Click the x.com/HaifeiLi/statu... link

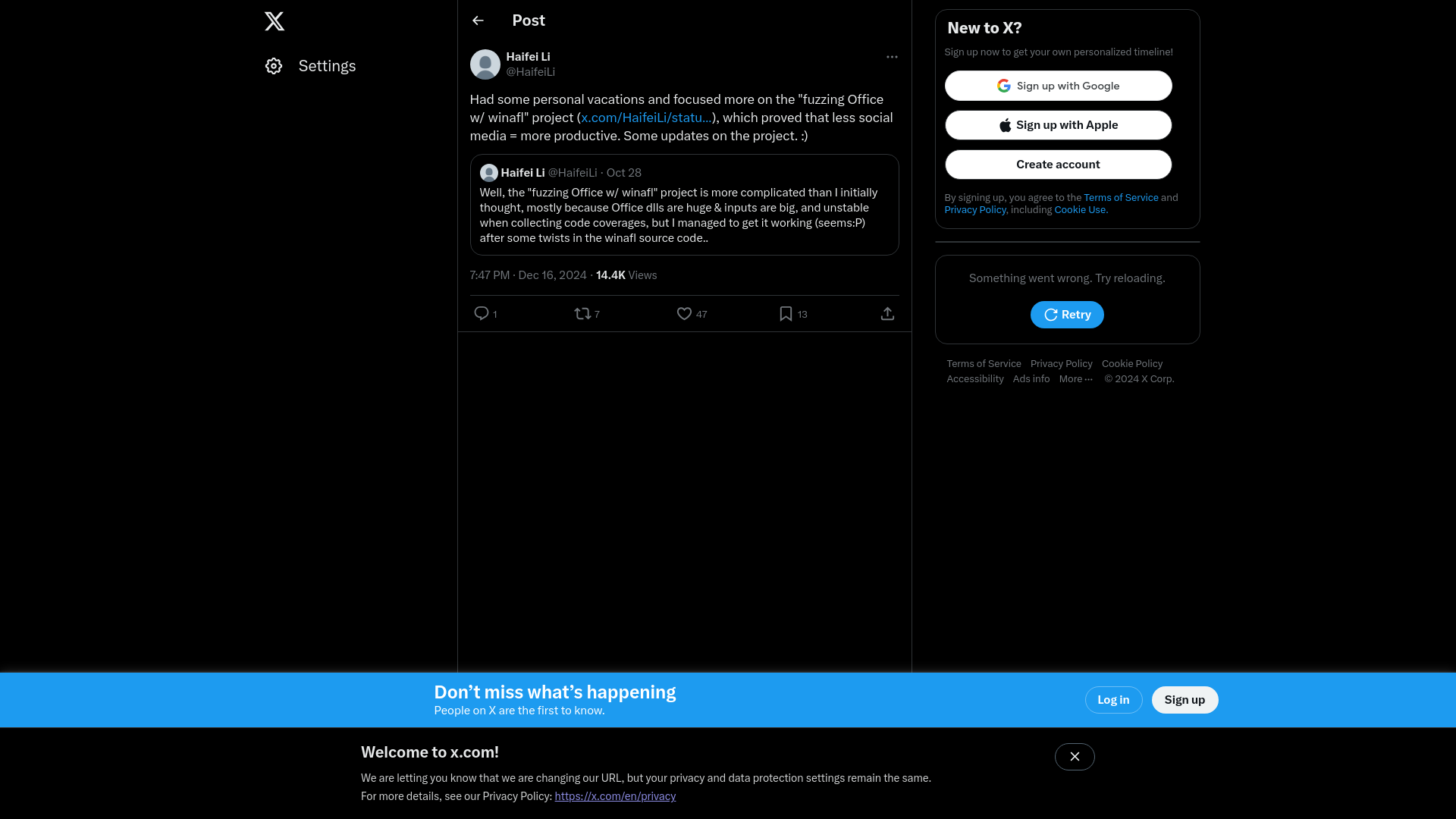tap(645, 117)
